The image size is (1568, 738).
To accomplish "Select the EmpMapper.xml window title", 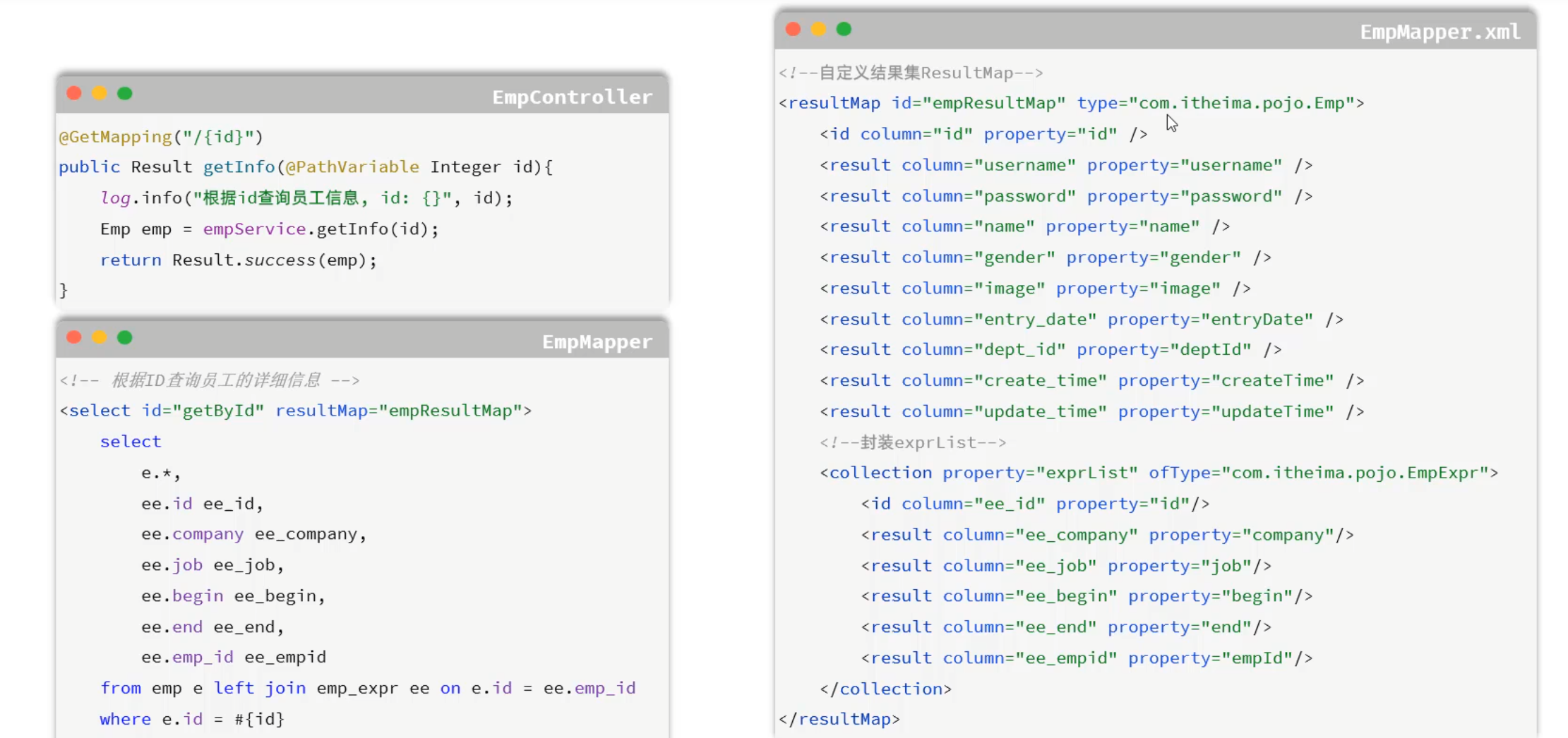I will point(1440,32).
